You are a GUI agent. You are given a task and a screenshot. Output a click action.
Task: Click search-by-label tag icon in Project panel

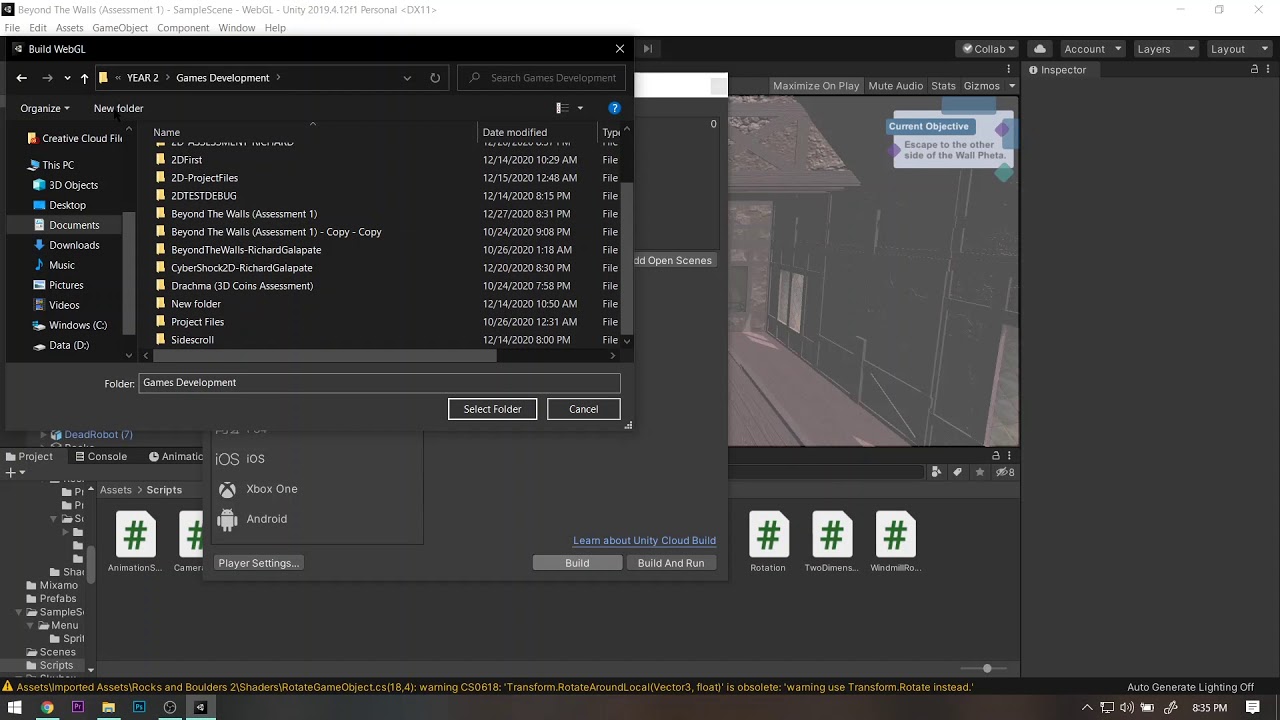[958, 472]
